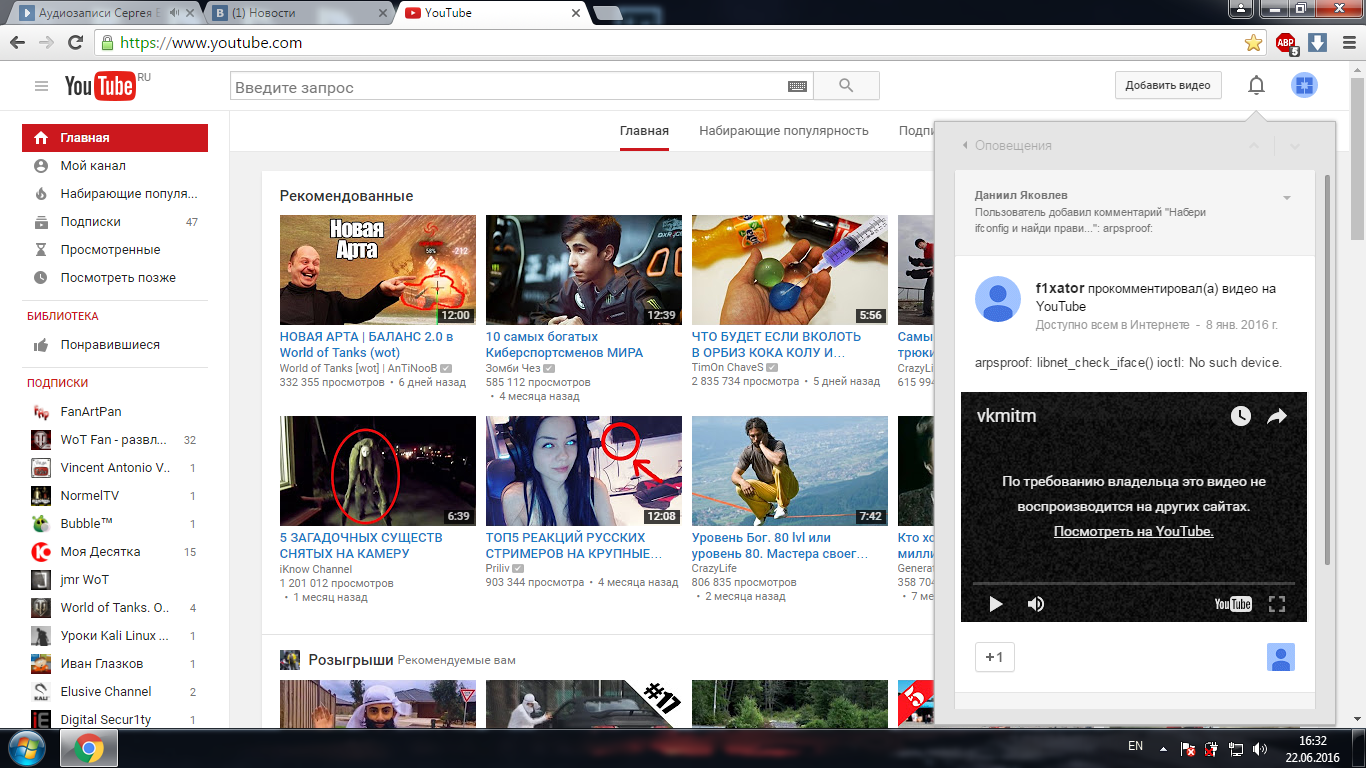The width and height of the screenshot is (1366, 768).
Task: Click the notifications bell icon
Action: [1256, 86]
